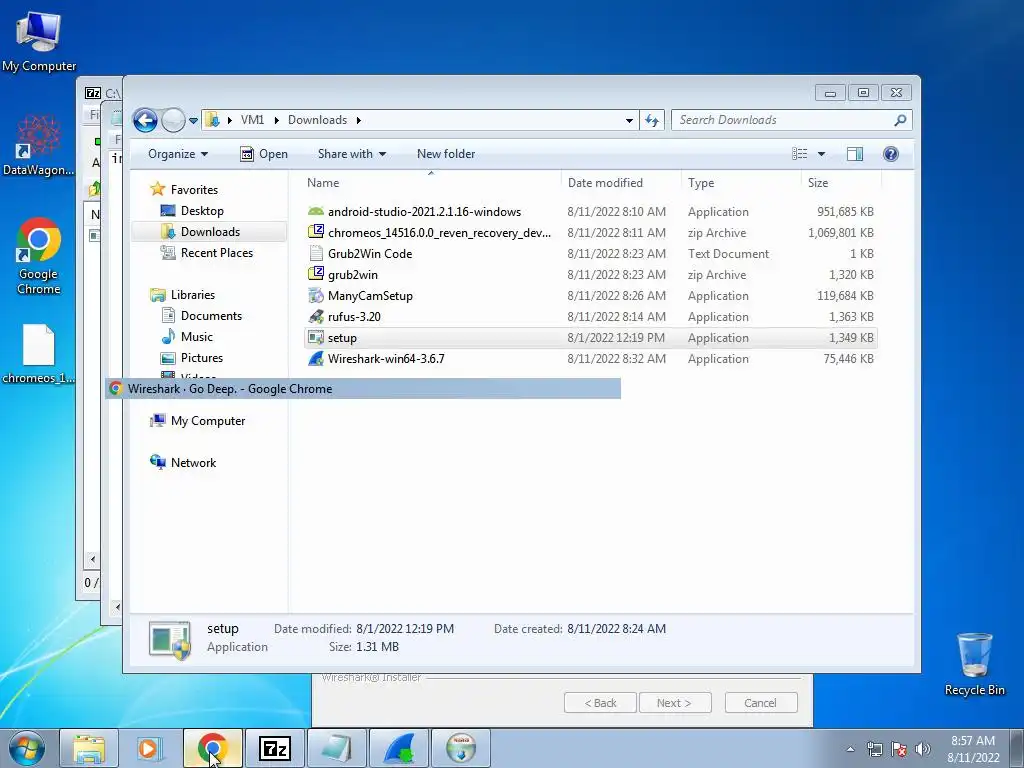Open the Organize menu

pos(178,154)
